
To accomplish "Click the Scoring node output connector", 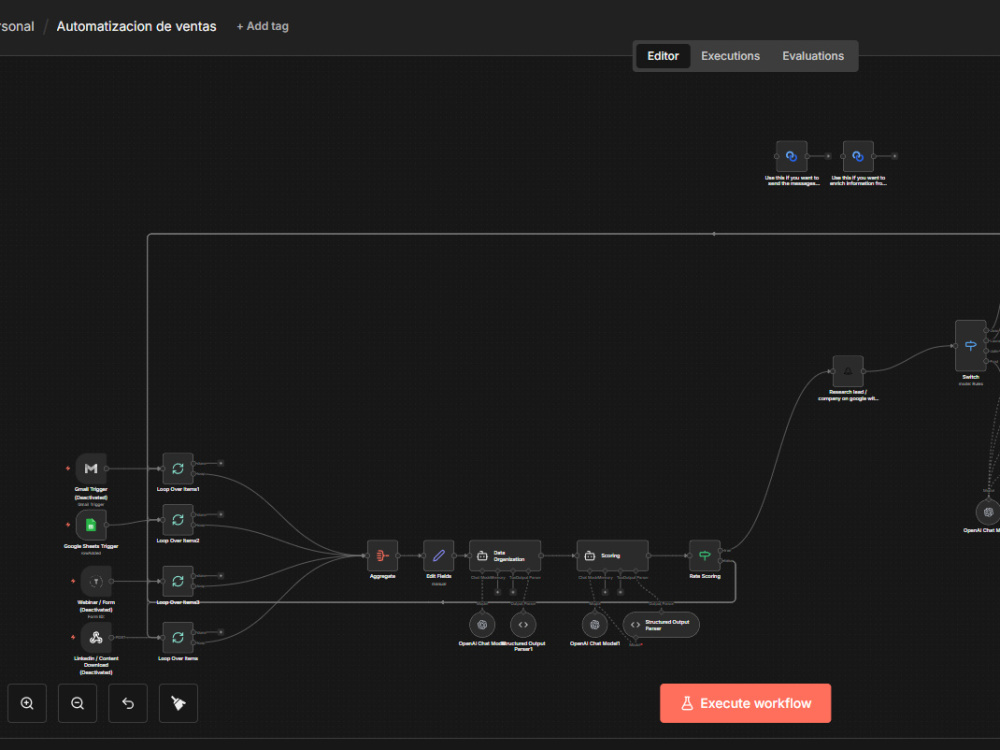I will point(649,555).
